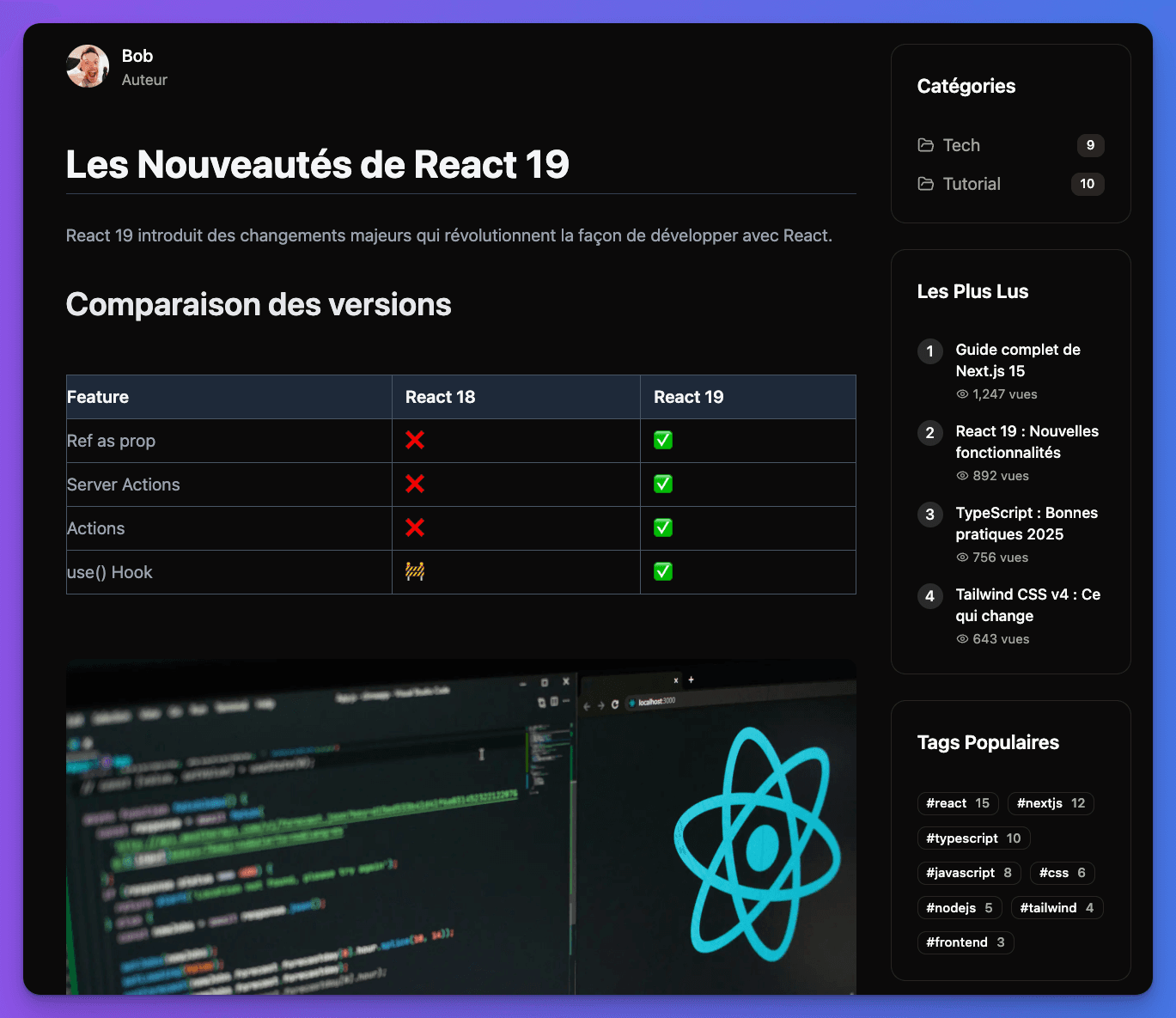This screenshot has width=1176, height=1018.
Task: Open the Tutorial category
Action: [x=972, y=184]
